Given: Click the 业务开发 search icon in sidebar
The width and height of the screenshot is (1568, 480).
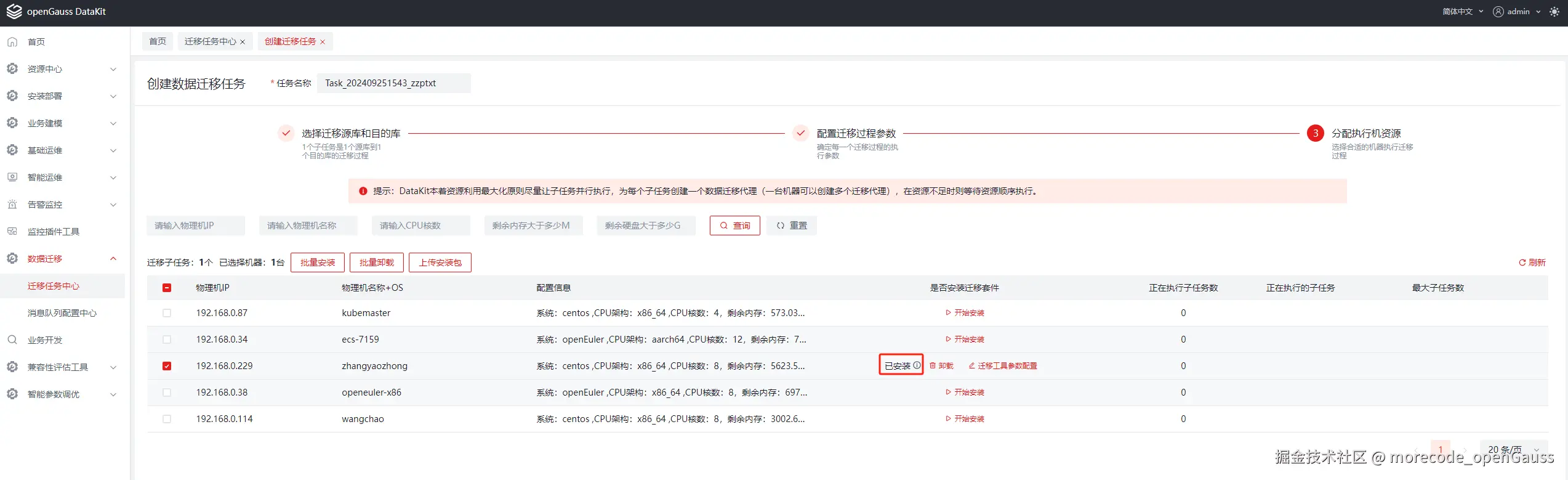Looking at the screenshot, I should 12,340.
